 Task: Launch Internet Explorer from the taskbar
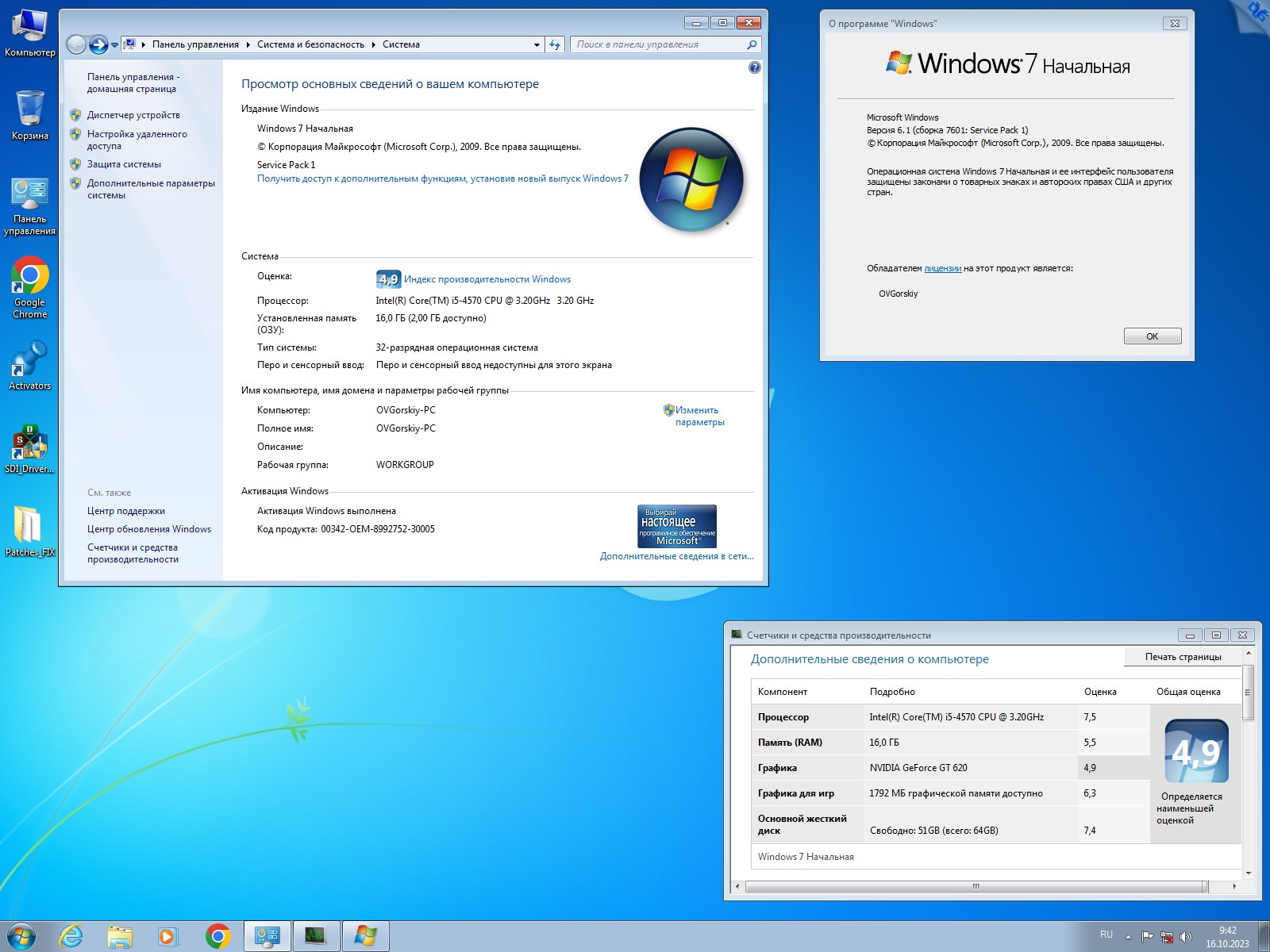coord(71,936)
